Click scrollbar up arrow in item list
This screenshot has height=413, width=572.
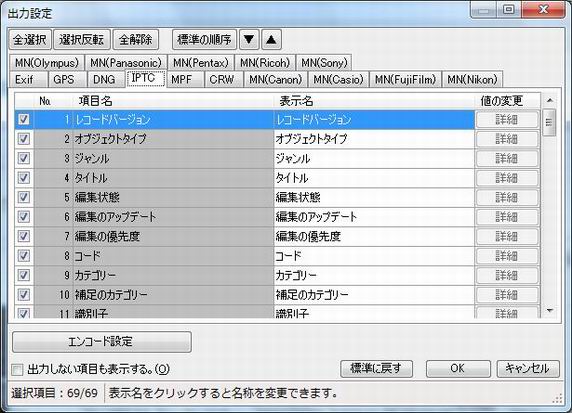549,100
